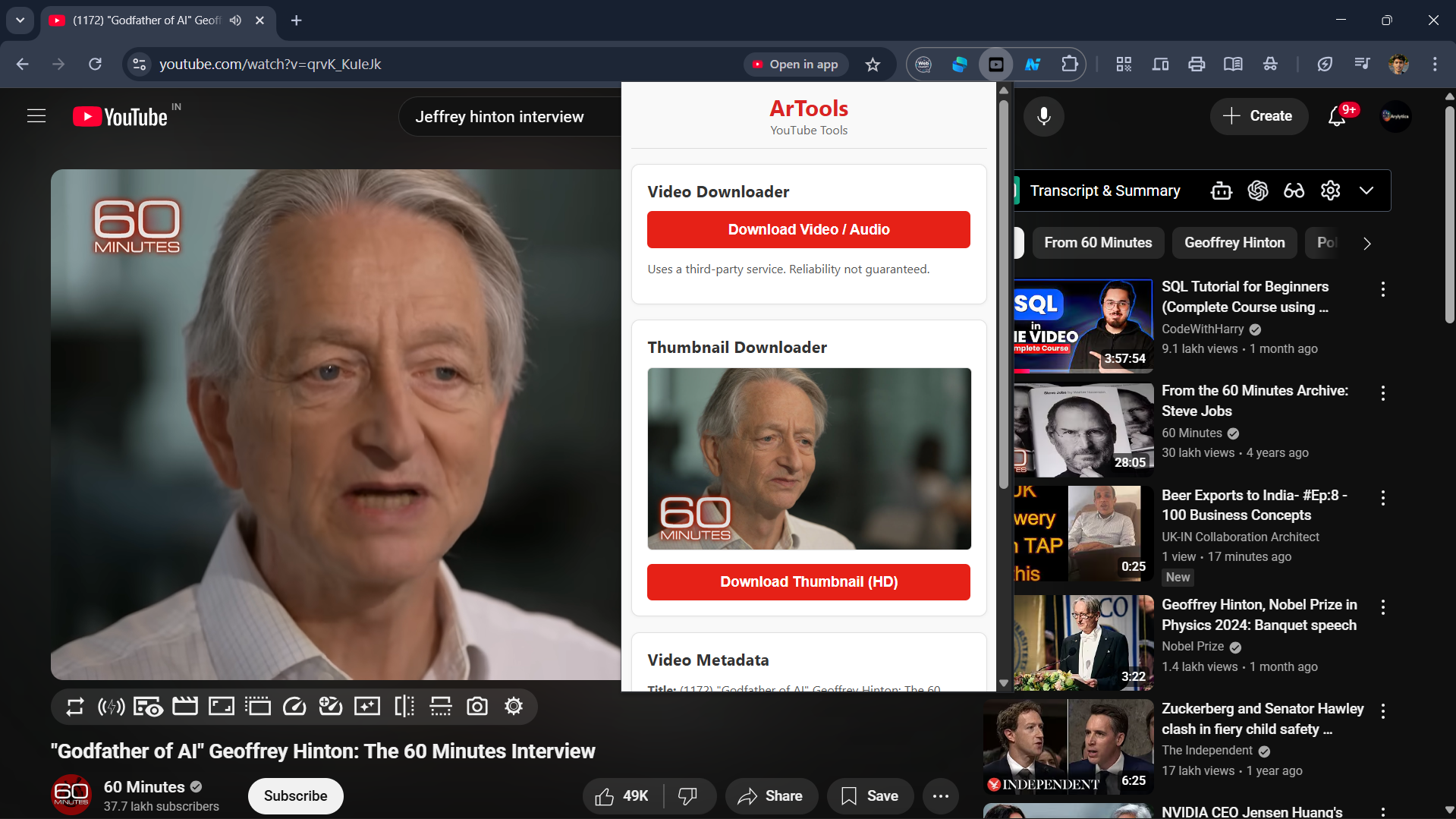This screenshot has height=819, width=1456.
Task: Click the loop video icon below the player
Action: (74, 707)
